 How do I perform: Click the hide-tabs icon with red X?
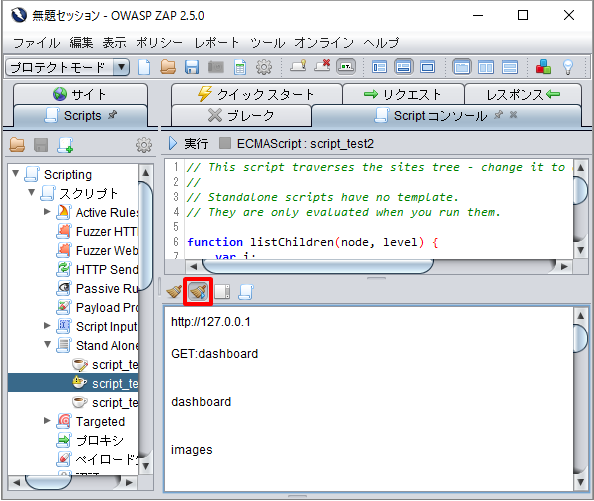[322, 67]
